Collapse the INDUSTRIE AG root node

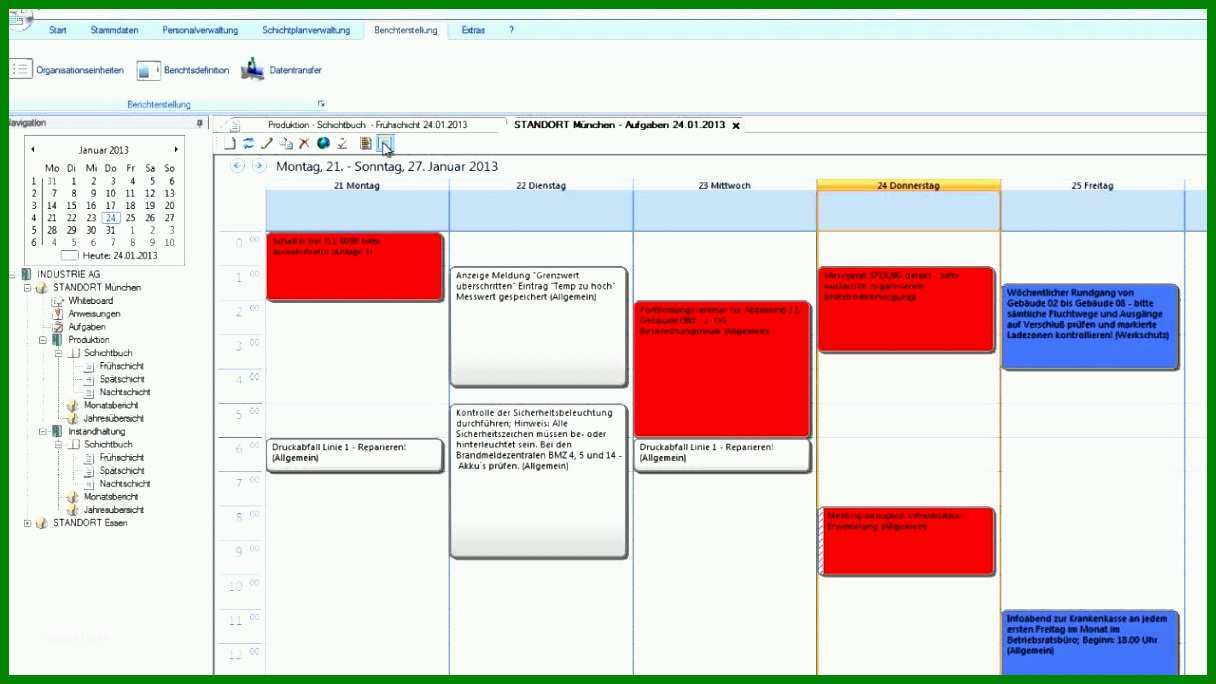(x=12, y=274)
